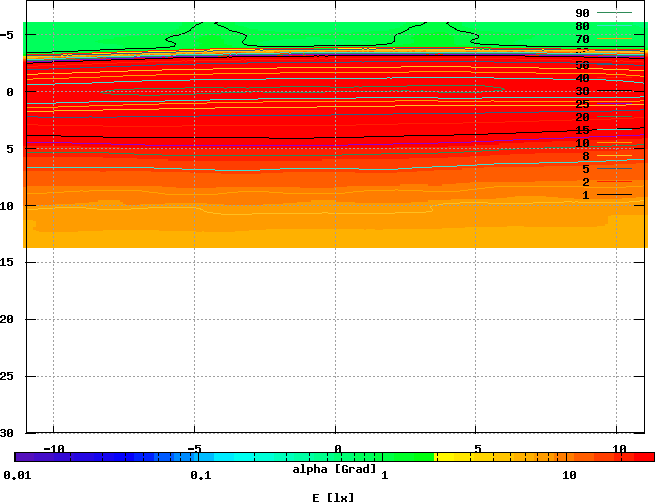This screenshot has height=502, width=655.
Task: Click the y-axis tick label 20
Action: 7,320
